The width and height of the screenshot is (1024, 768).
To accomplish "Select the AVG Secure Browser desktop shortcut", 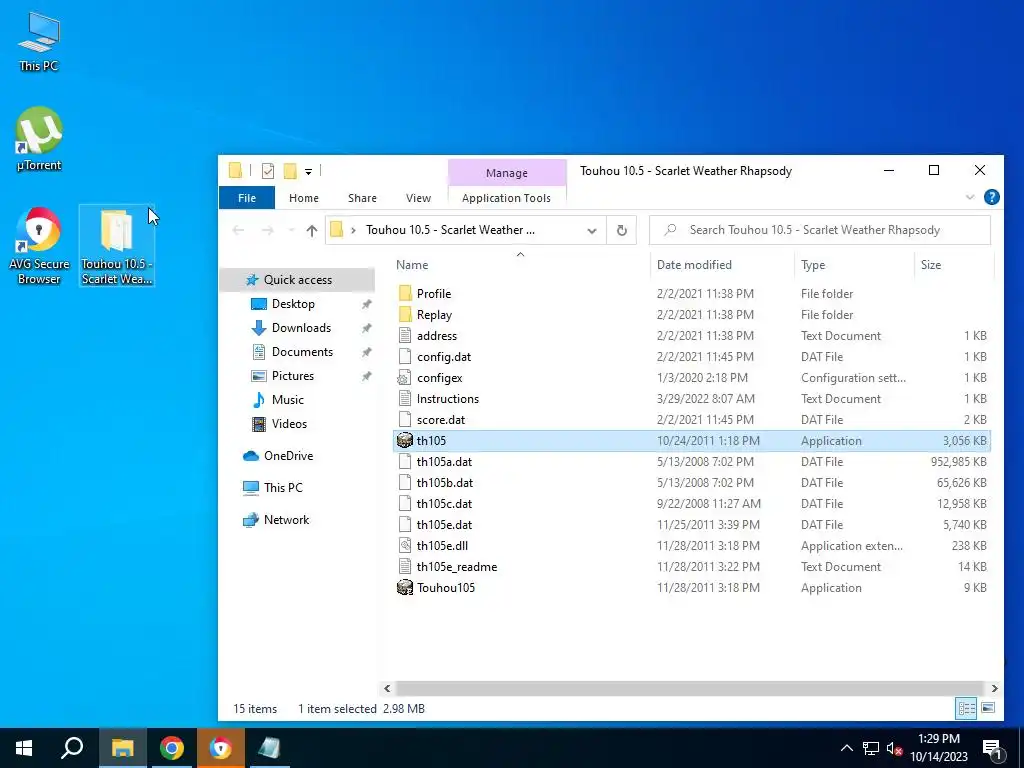I will pos(39,246).
